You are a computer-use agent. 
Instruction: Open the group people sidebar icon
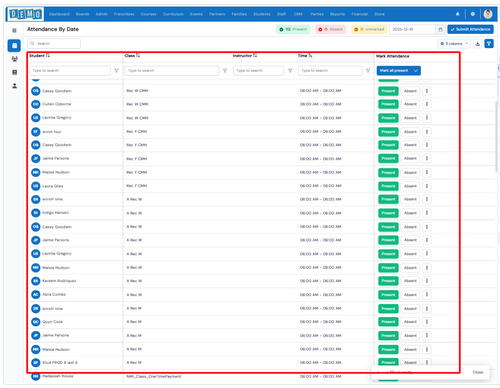coord(14,59)
